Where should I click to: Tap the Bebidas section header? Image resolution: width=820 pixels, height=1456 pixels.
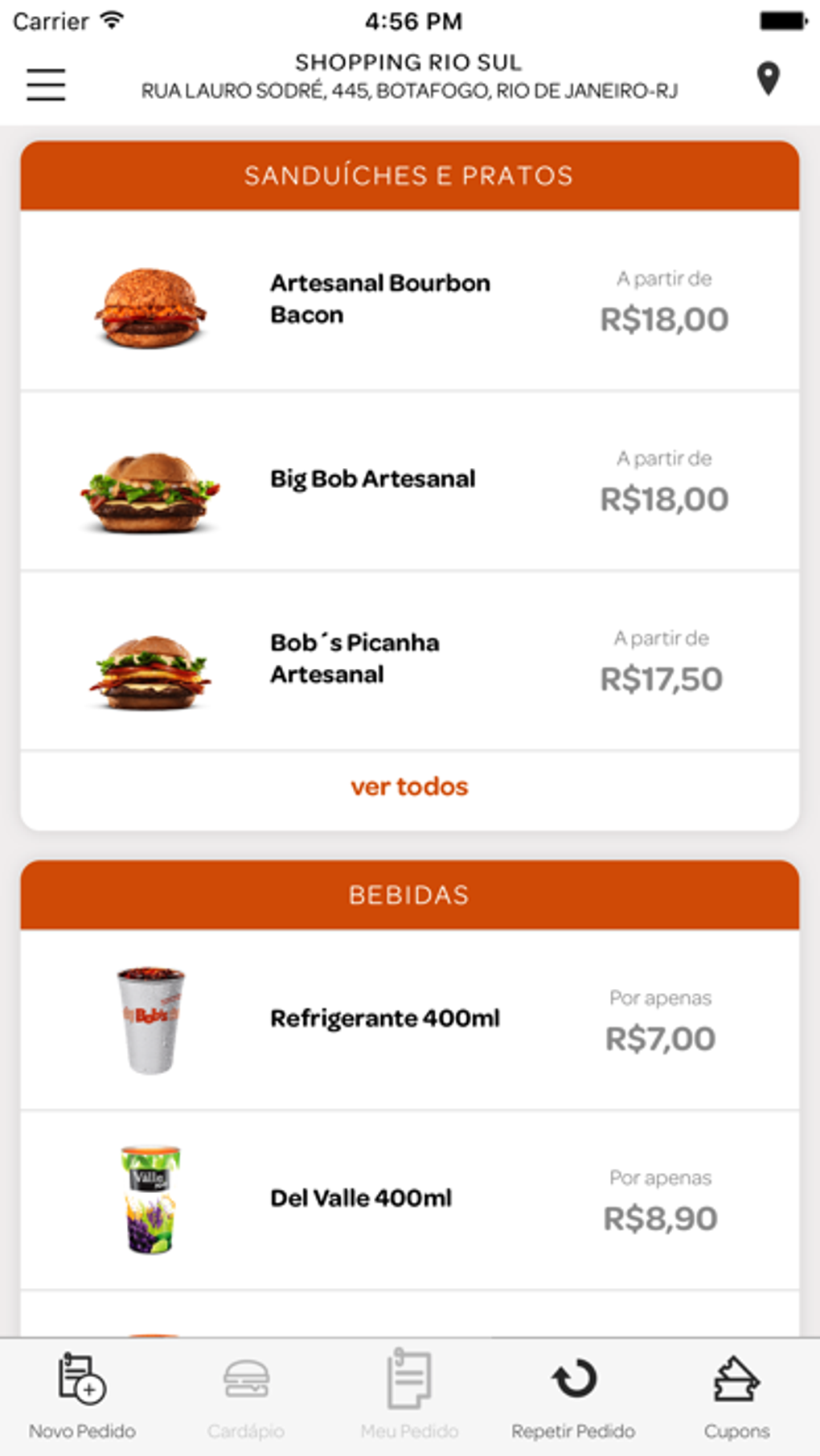(x=409, y=895)
